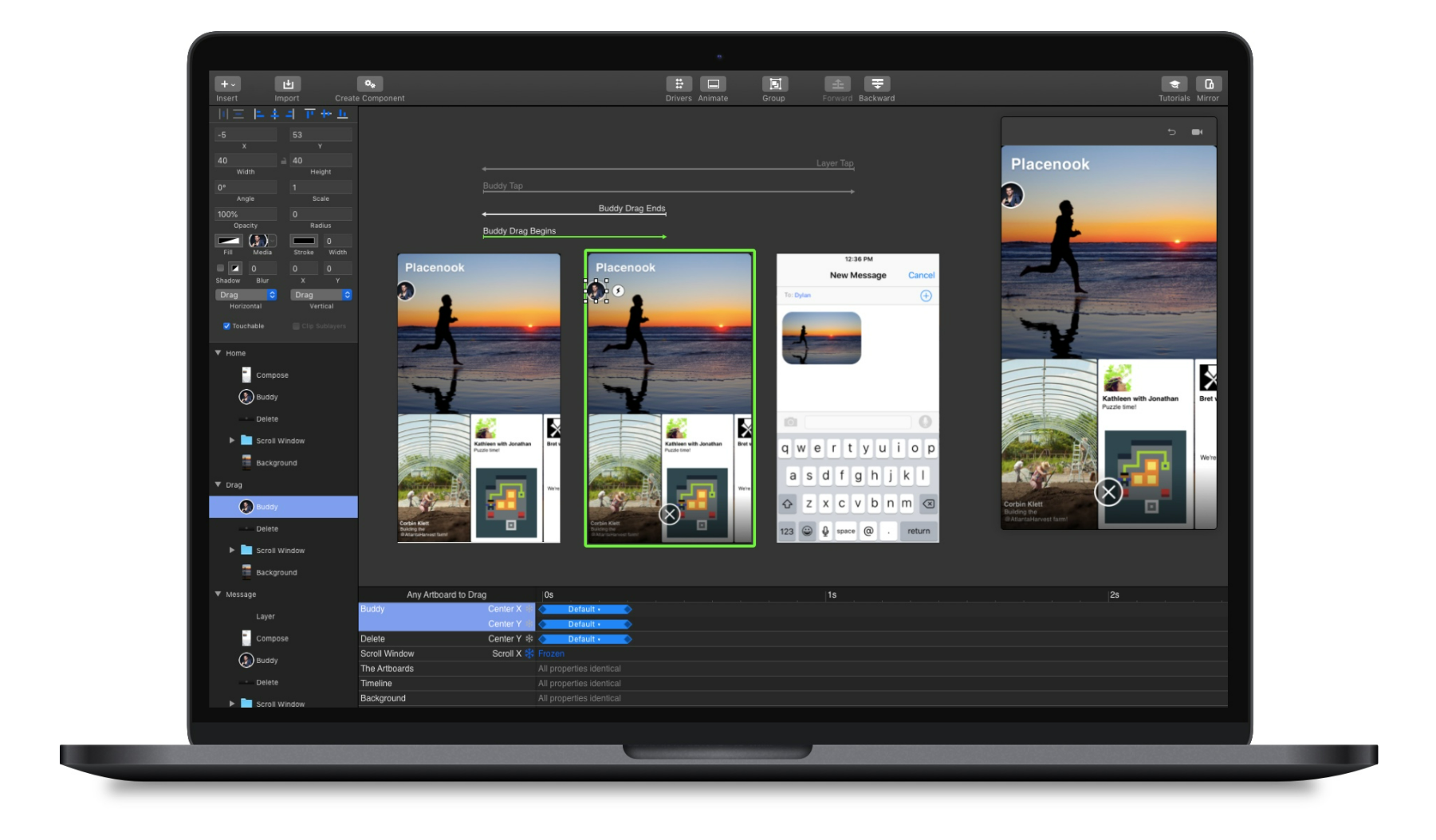Viewport: 1436px width, 840px height.
Task: Open the Stroke color swatch
Action: [304, 241]
